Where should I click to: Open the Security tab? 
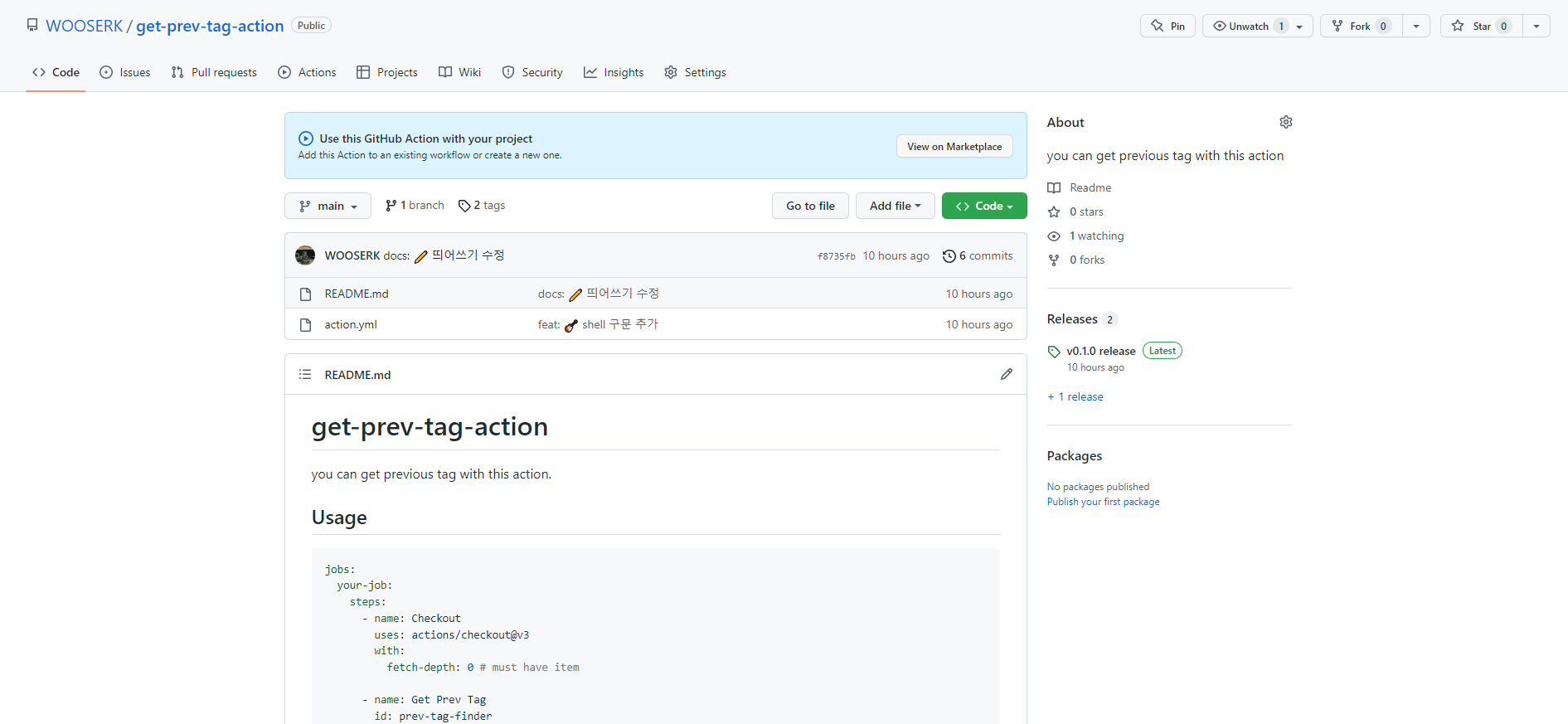[x=532, y=72]
